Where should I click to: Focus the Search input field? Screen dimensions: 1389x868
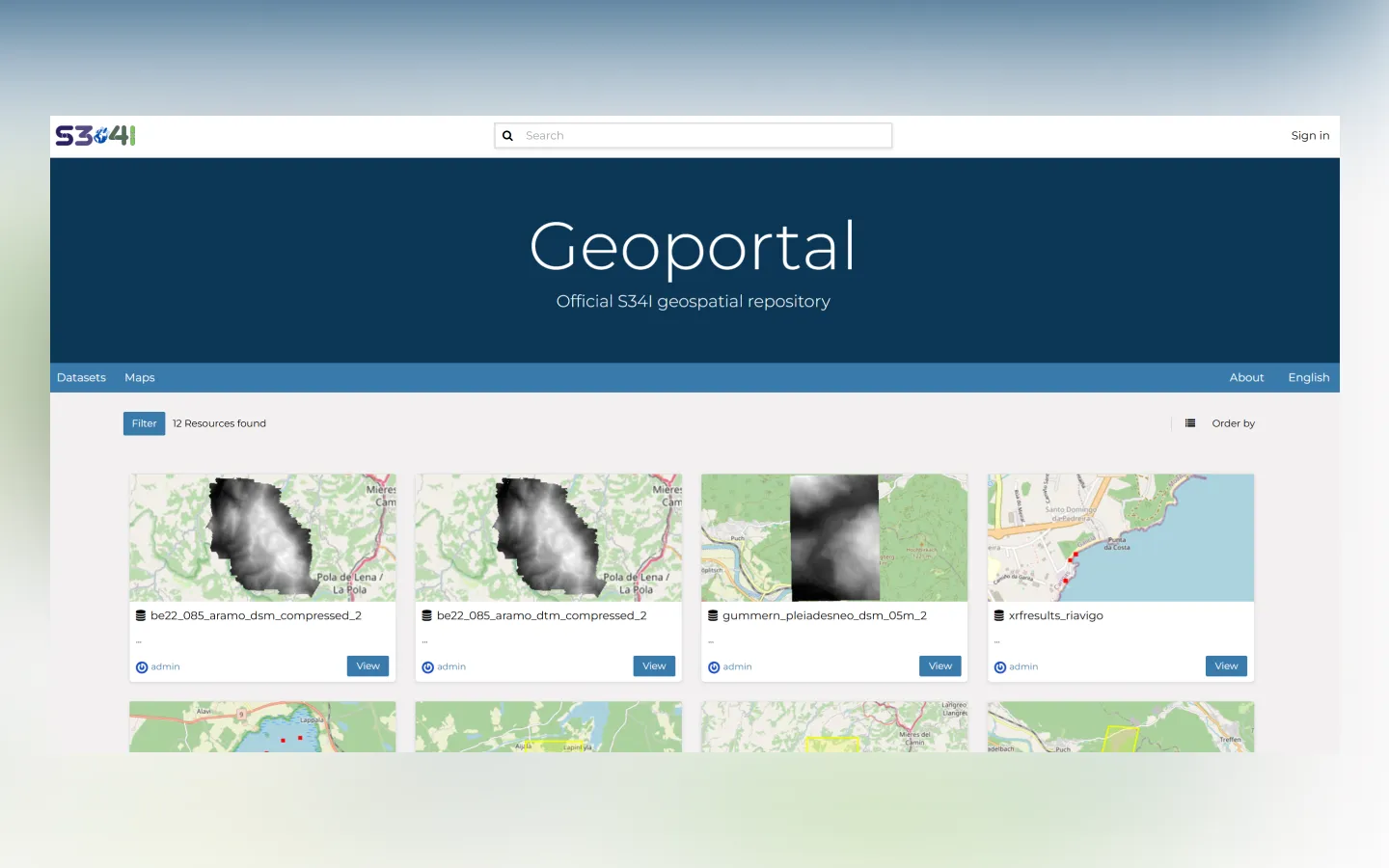[x=694, y=136]
